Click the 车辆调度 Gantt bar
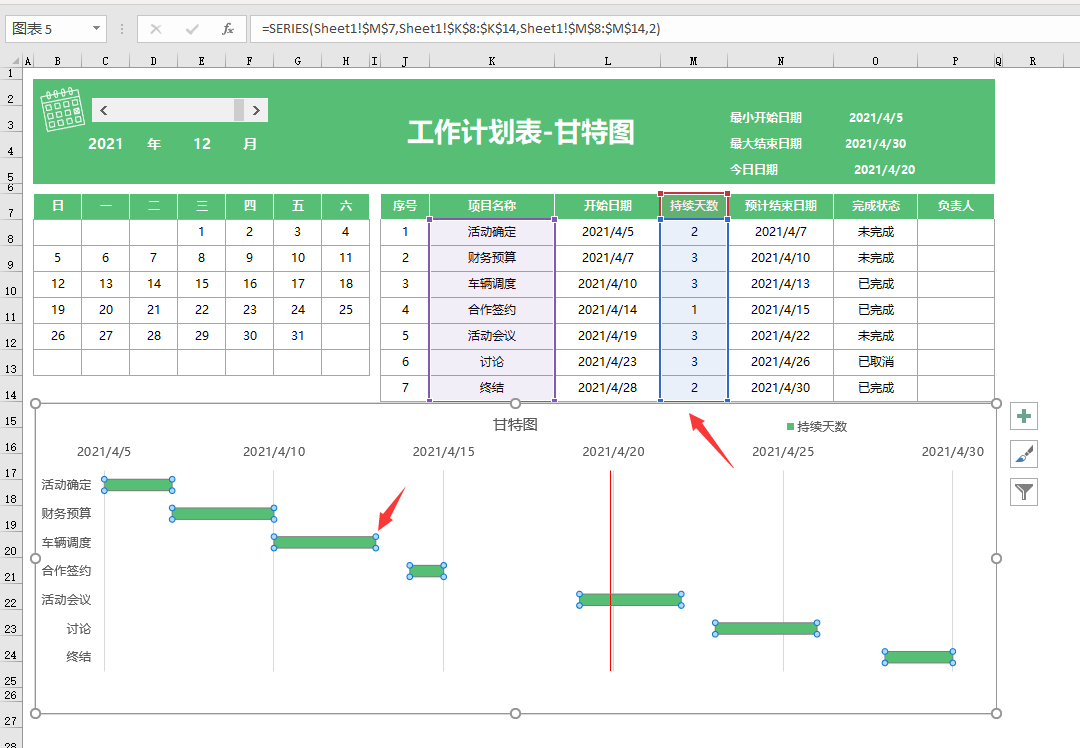 point(324,543)
